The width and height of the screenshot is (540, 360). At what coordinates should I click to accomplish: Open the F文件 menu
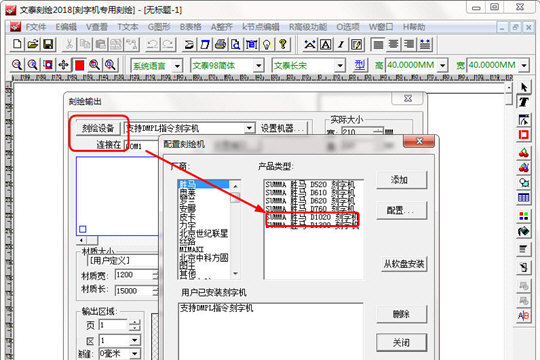[x=36, y=27]
